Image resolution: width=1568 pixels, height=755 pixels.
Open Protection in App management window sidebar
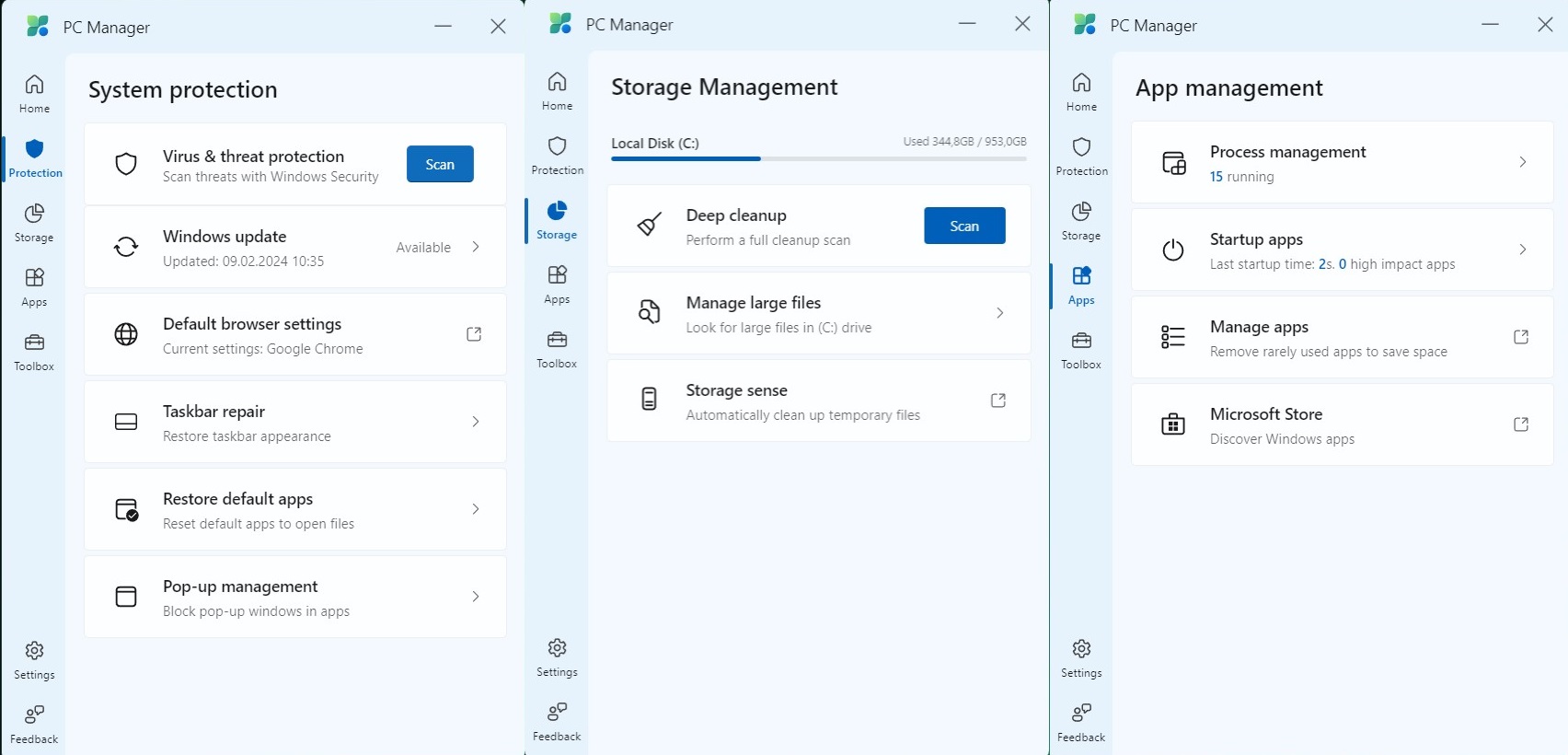click(x=1081, y=157)
